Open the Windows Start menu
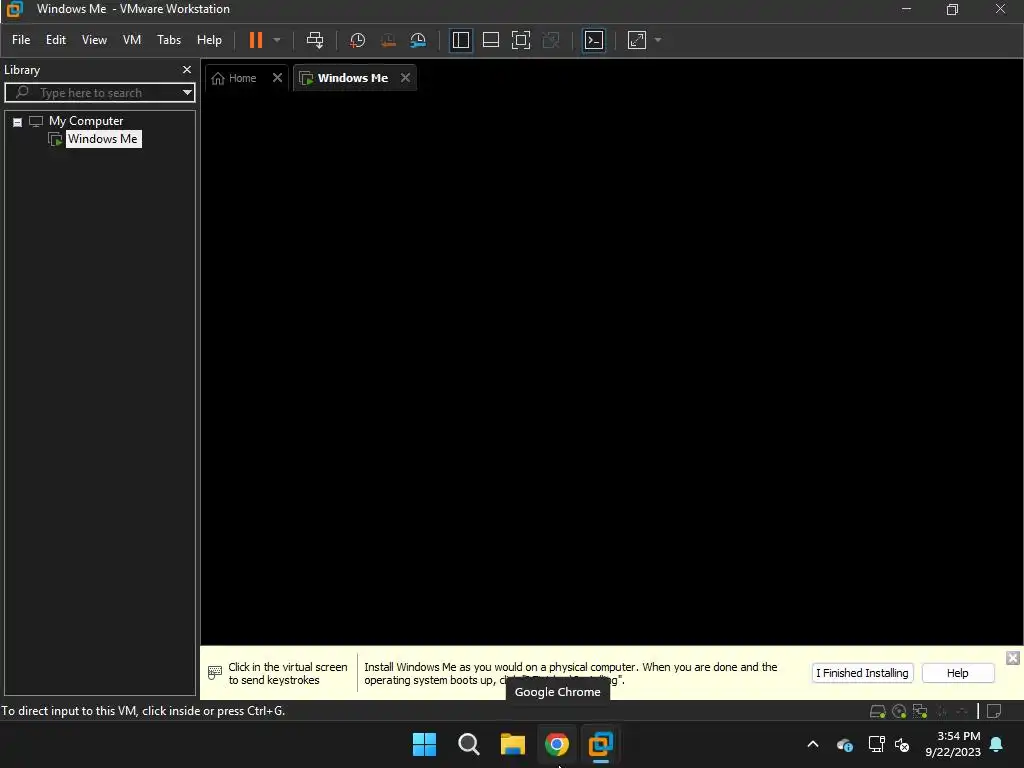The image size is (1024, 768). tap(424, 744)
